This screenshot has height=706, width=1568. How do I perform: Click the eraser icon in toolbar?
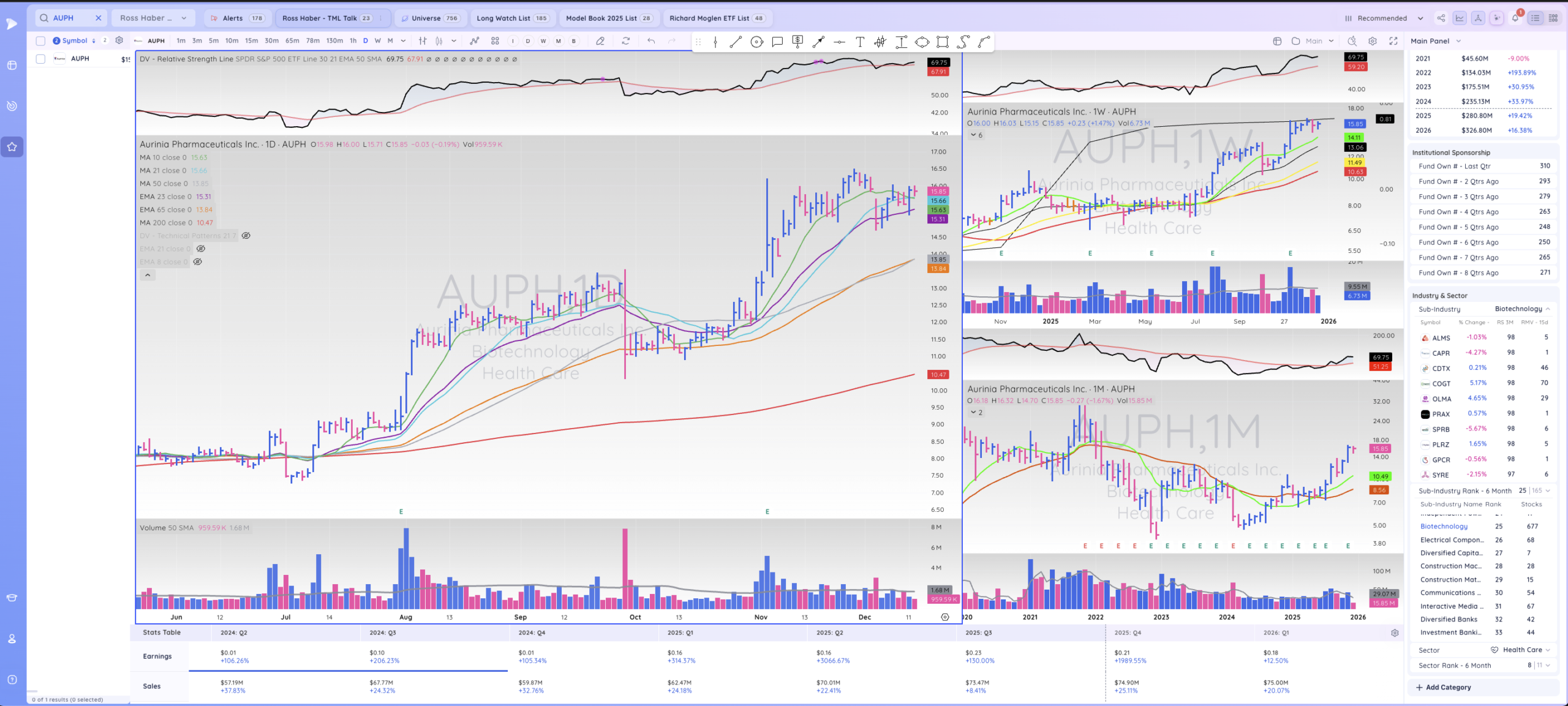600,41
